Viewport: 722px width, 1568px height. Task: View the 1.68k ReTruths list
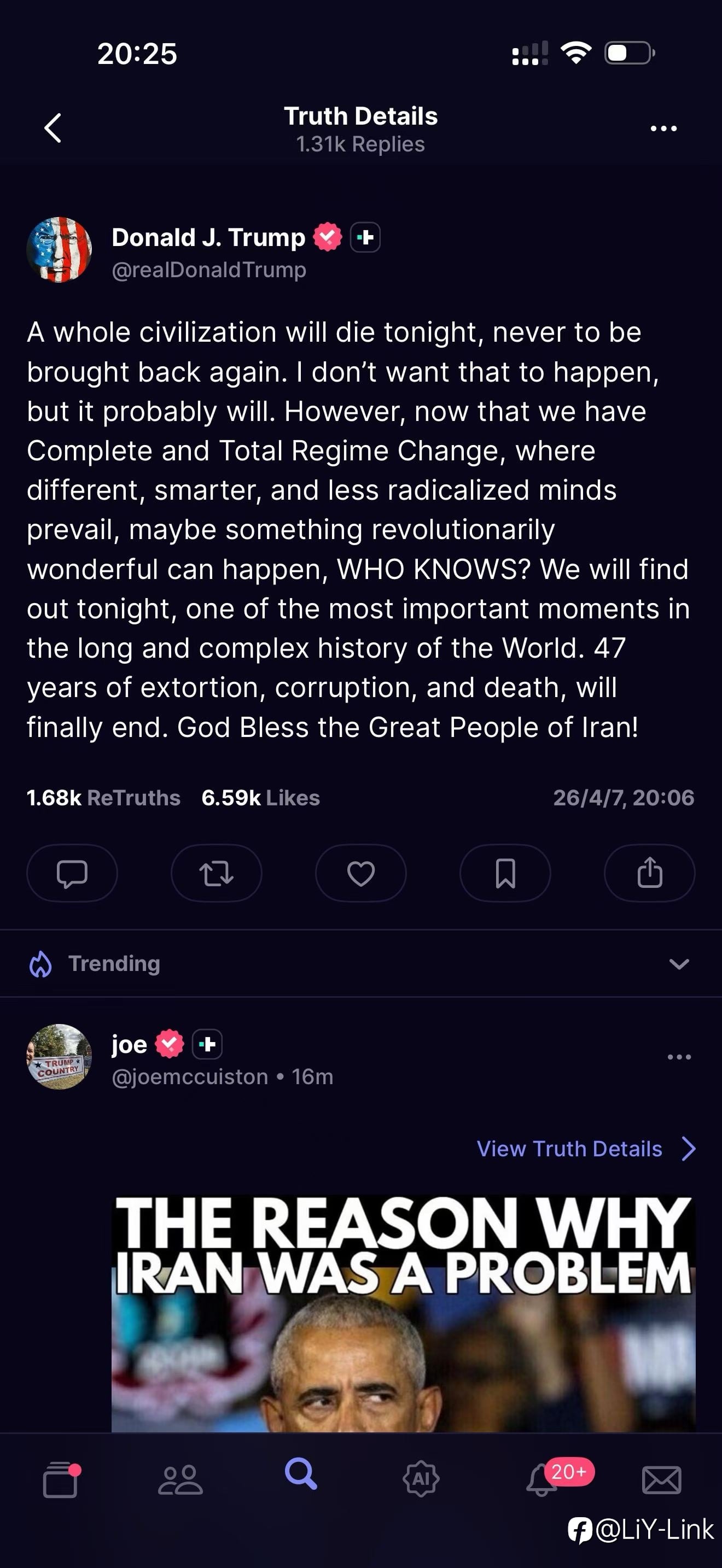[x=103, y=797]
